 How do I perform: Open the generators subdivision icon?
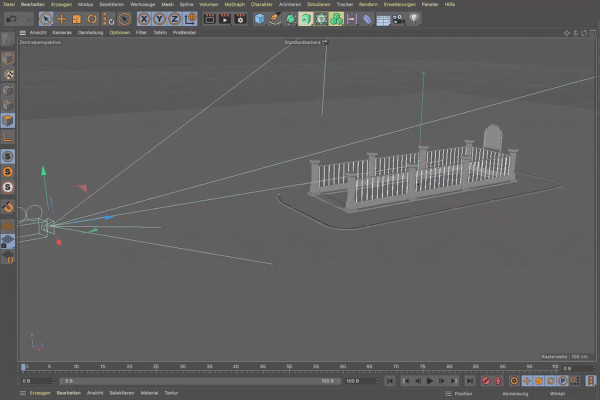290,19
